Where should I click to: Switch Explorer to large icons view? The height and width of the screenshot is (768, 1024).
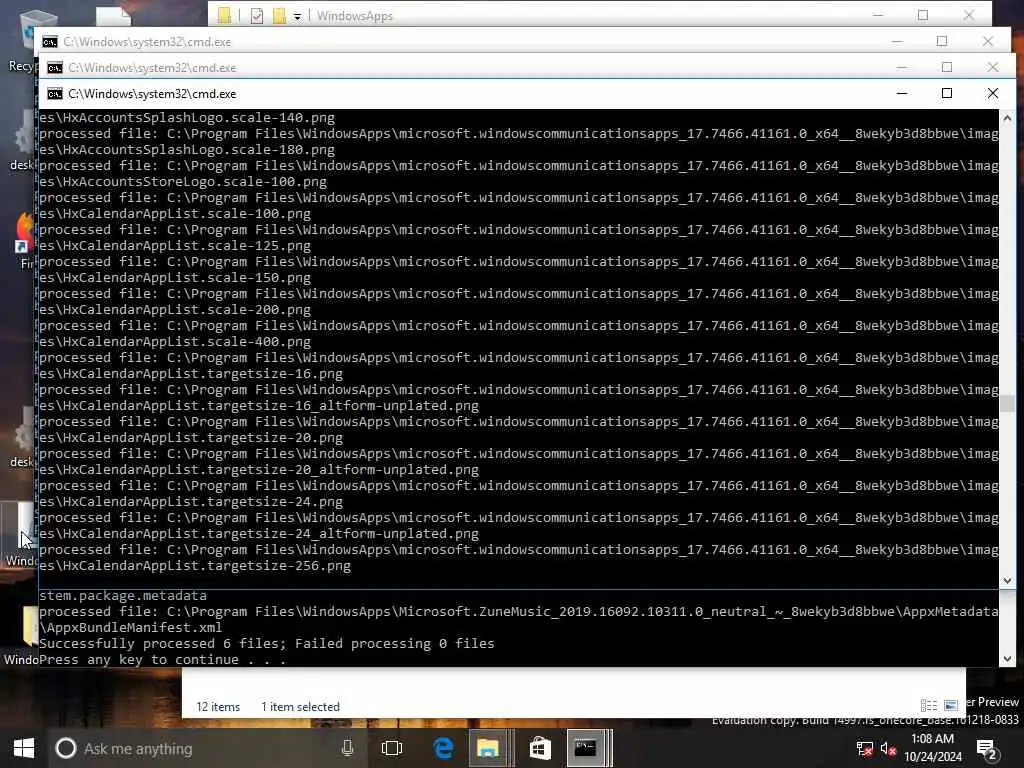[951, 705]
